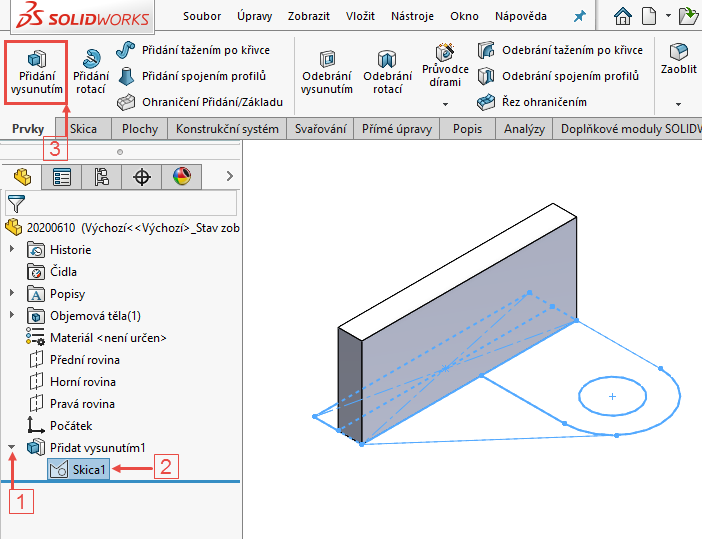The height and width of the screenshot is (539, 702).
Task: Click the Odebrání vysunutím cut tool
Action: [326, 72]
